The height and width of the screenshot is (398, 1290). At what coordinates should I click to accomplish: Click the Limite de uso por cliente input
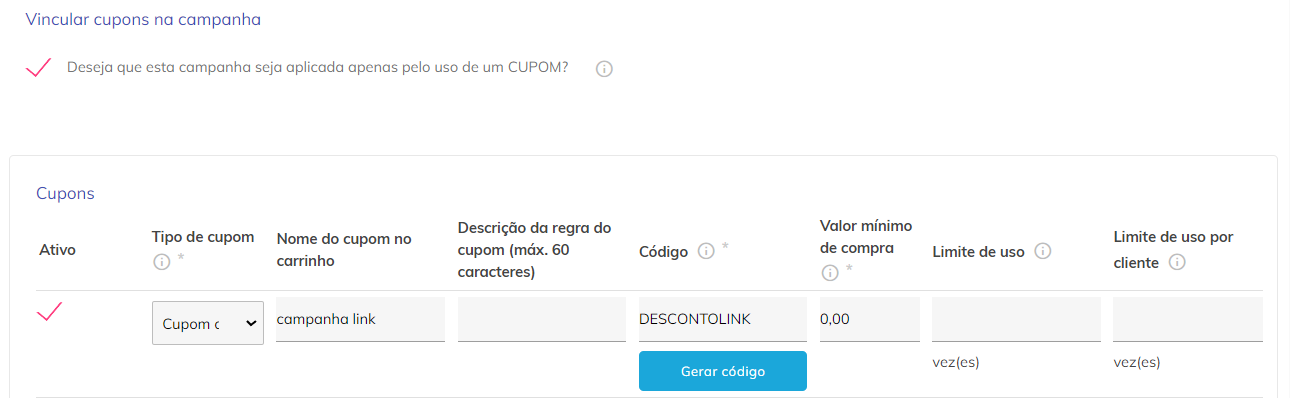tap(1188, 319)
